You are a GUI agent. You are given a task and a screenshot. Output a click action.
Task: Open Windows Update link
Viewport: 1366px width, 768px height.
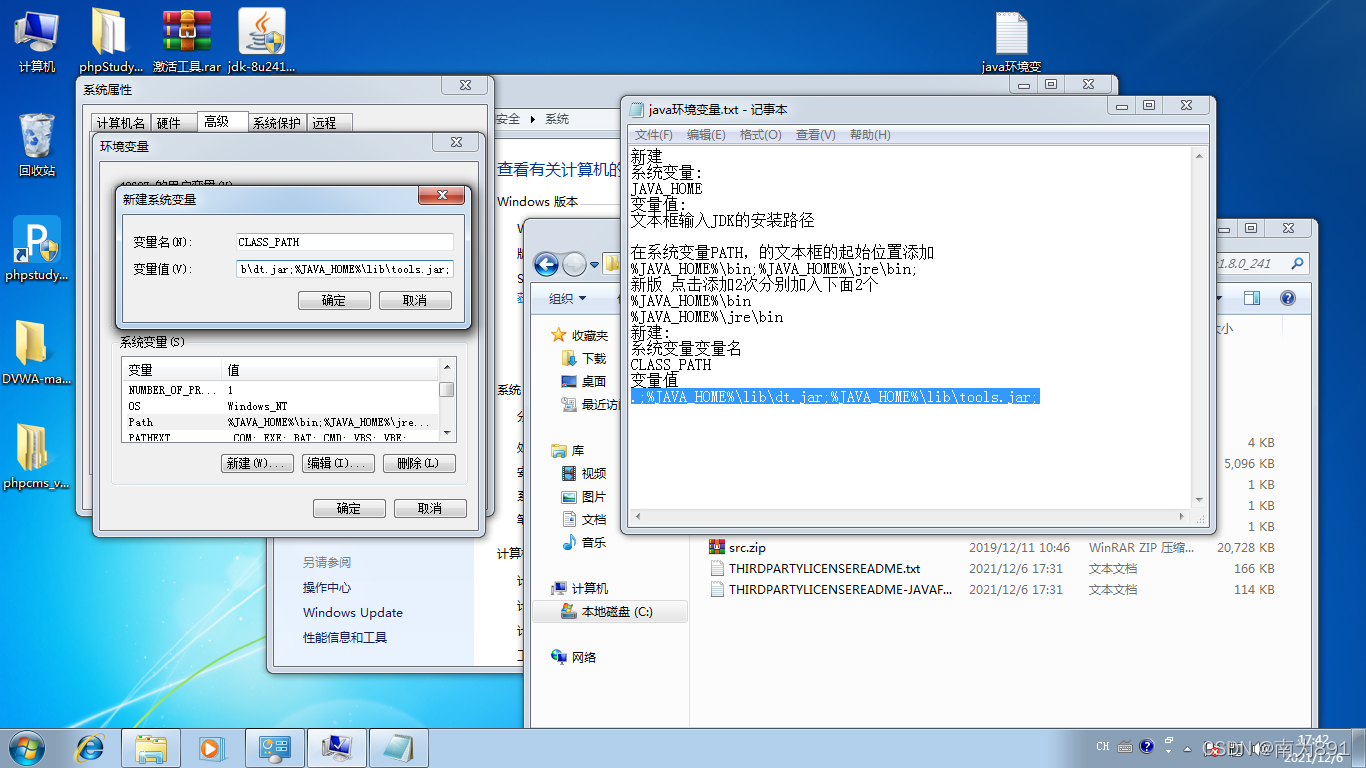click(x=353, y=613)
